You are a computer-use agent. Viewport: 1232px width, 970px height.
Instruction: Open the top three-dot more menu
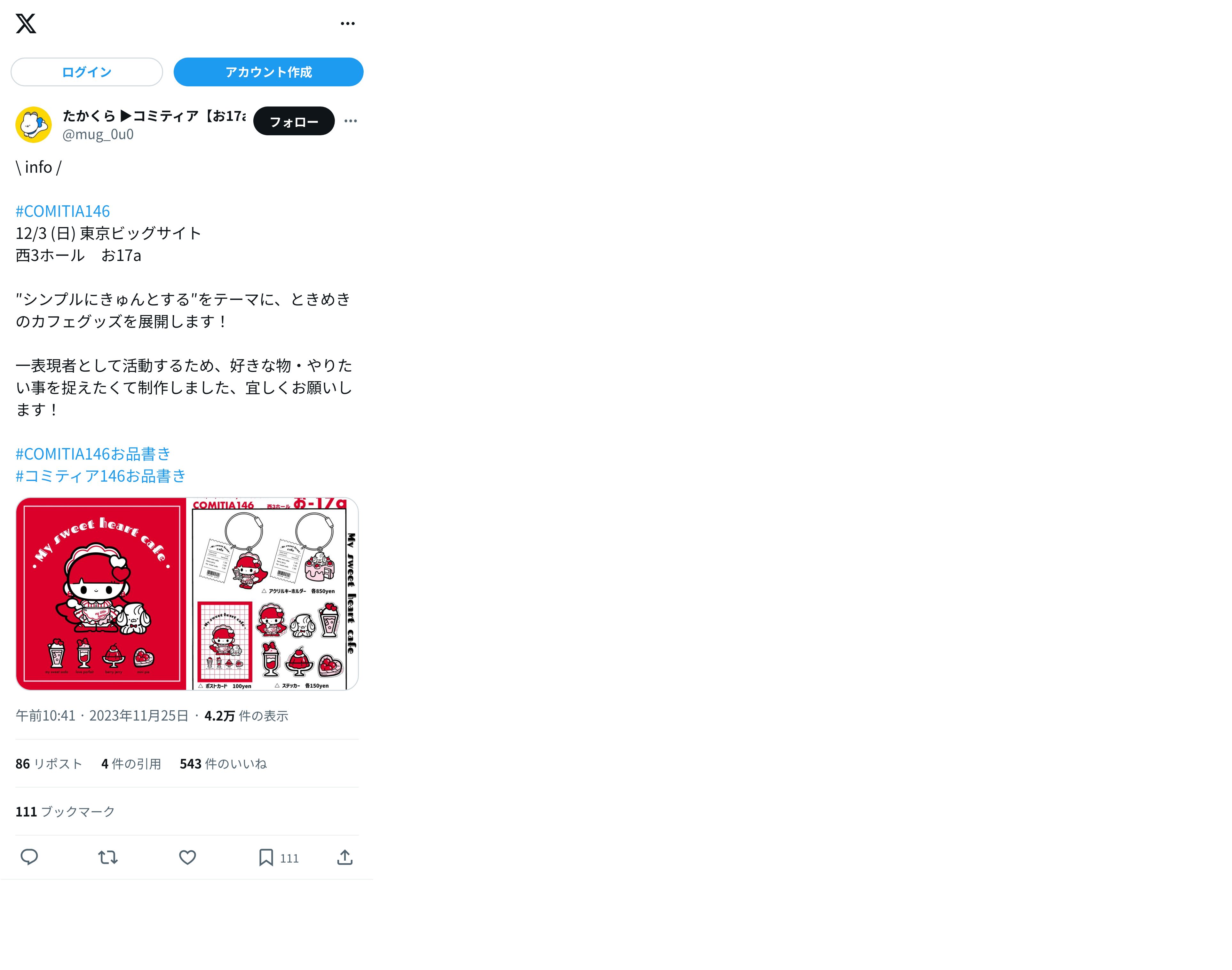(x=348, y=23)
